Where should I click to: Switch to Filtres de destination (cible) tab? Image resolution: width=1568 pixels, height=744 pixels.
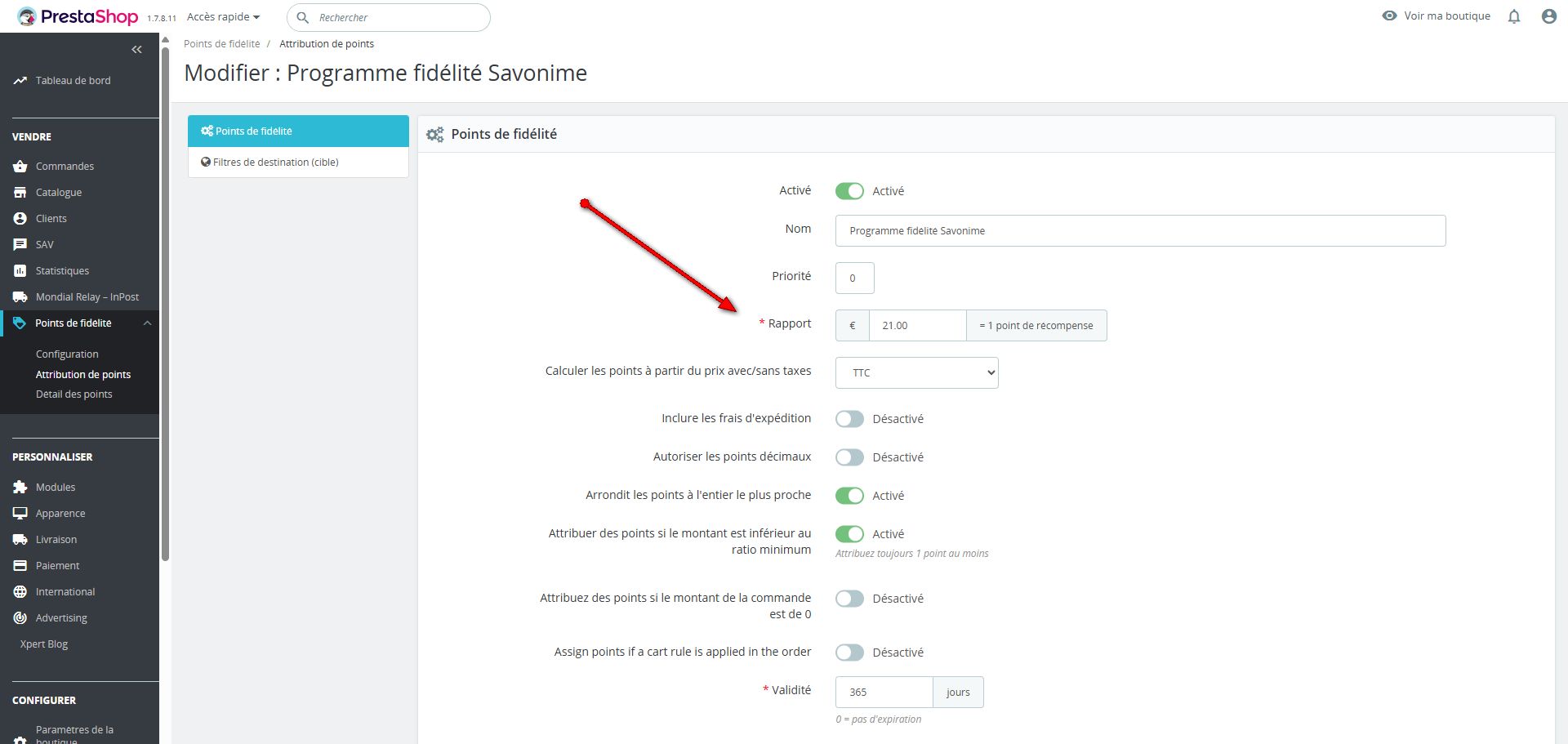coord(275,163)
